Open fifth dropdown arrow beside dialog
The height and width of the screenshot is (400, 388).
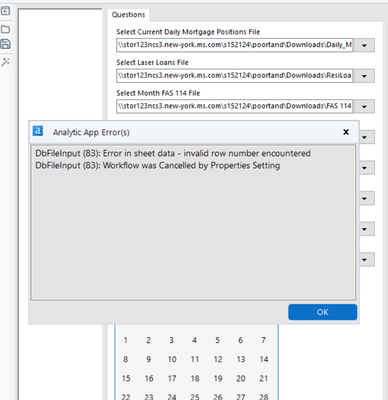367,168
